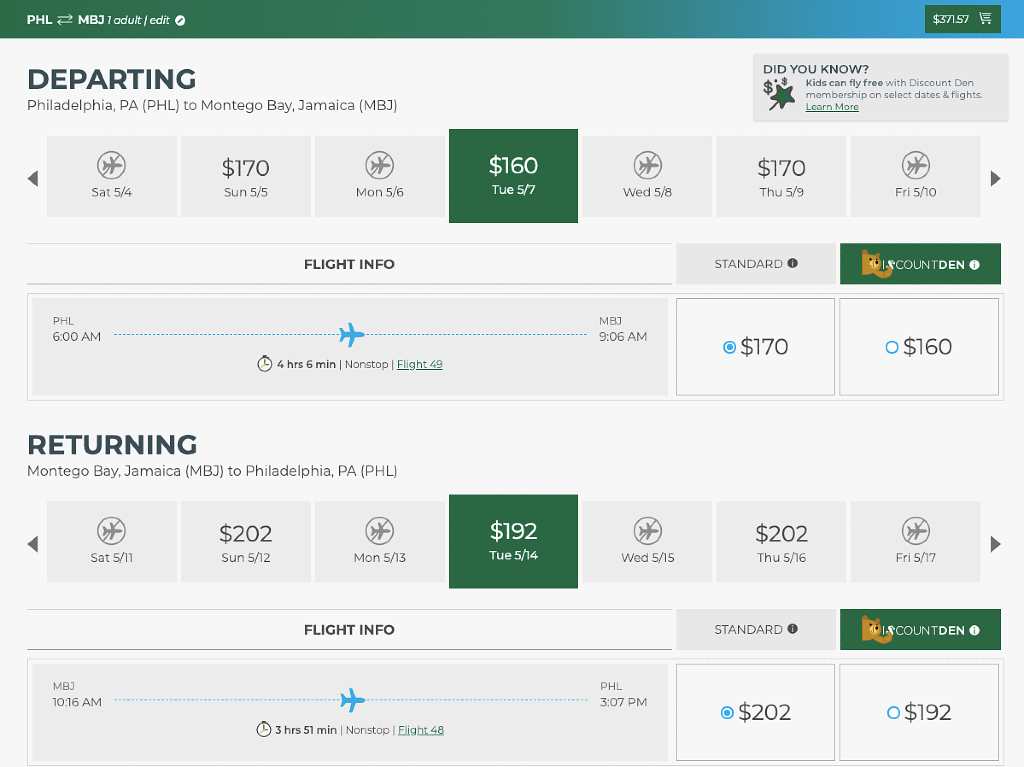
Task: Click the no-flight icon for Sat 5/4
Action: (x=111, y=165)
